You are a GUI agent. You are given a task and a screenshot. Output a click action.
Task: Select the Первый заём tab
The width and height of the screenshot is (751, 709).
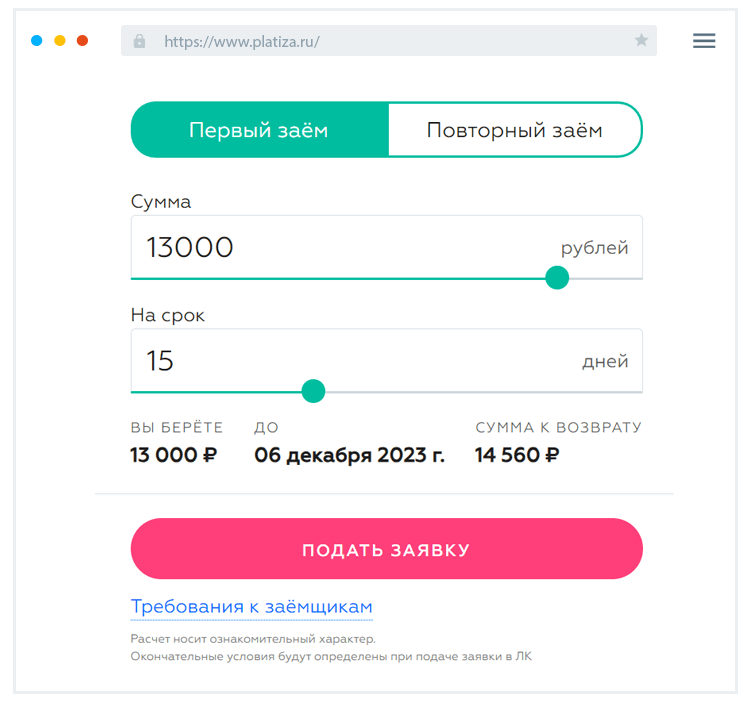(259, 130)
